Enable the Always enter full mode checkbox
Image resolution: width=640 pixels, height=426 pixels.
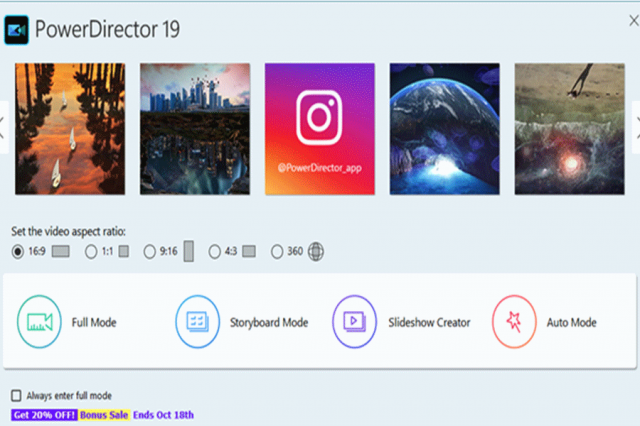coord(16,395)
